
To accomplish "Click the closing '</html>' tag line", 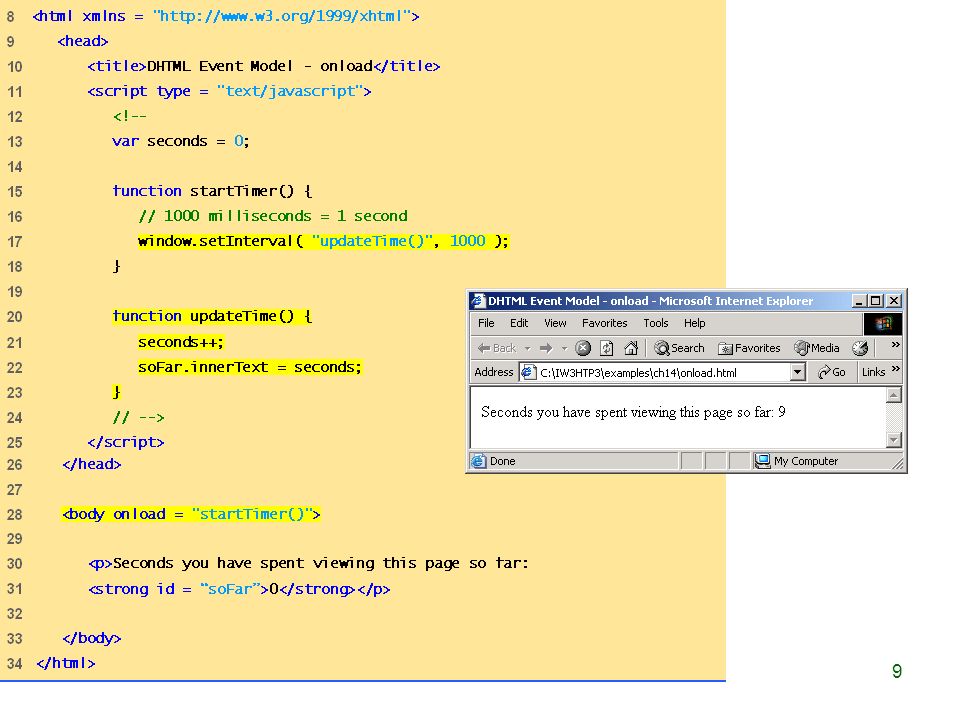I will tap(66, 663).
